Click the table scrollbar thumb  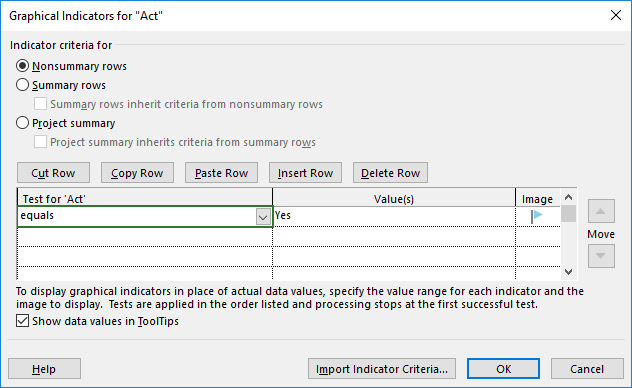point(568,214)
